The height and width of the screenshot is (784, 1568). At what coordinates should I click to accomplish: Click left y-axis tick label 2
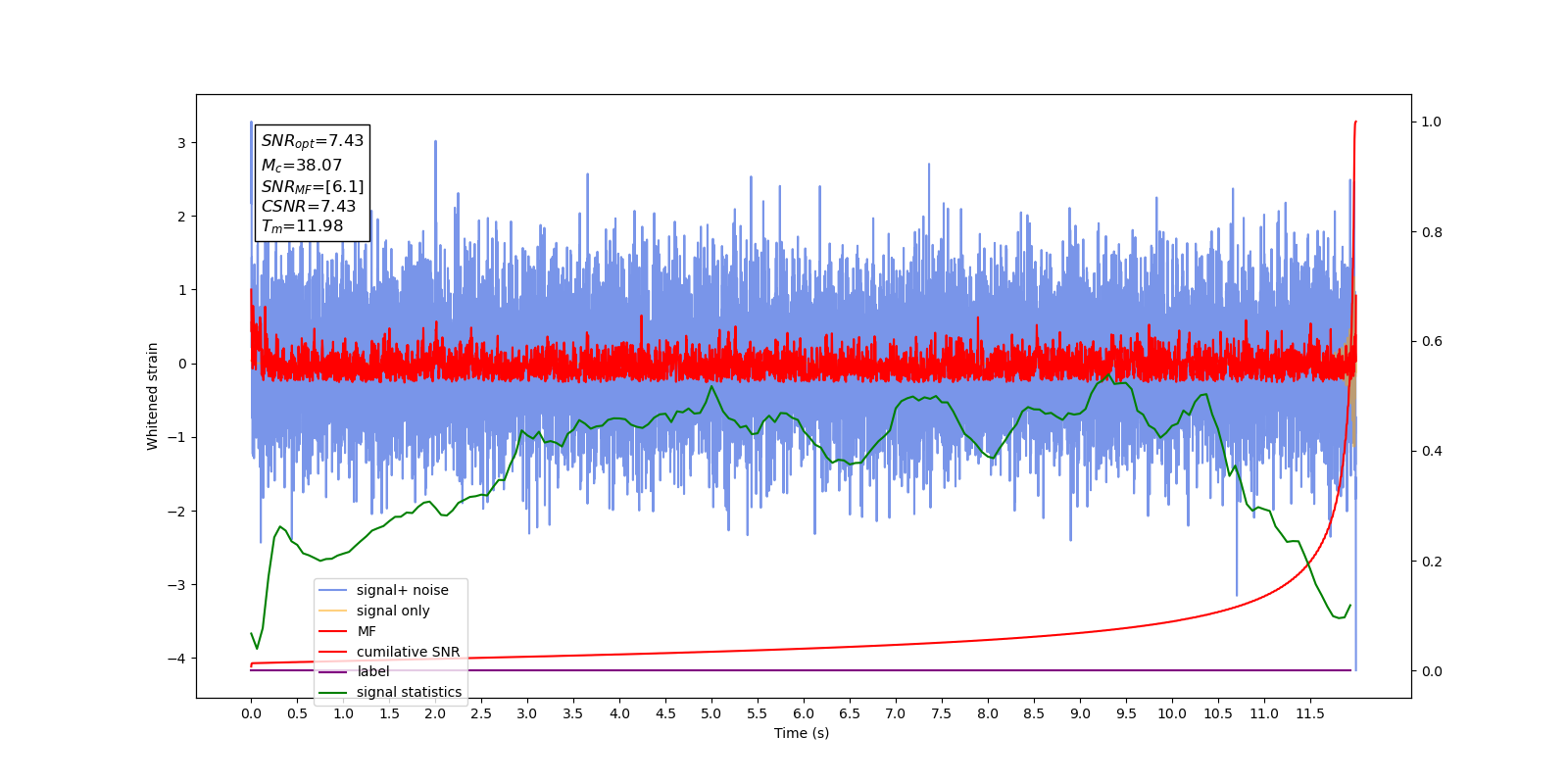pos(181,217)
